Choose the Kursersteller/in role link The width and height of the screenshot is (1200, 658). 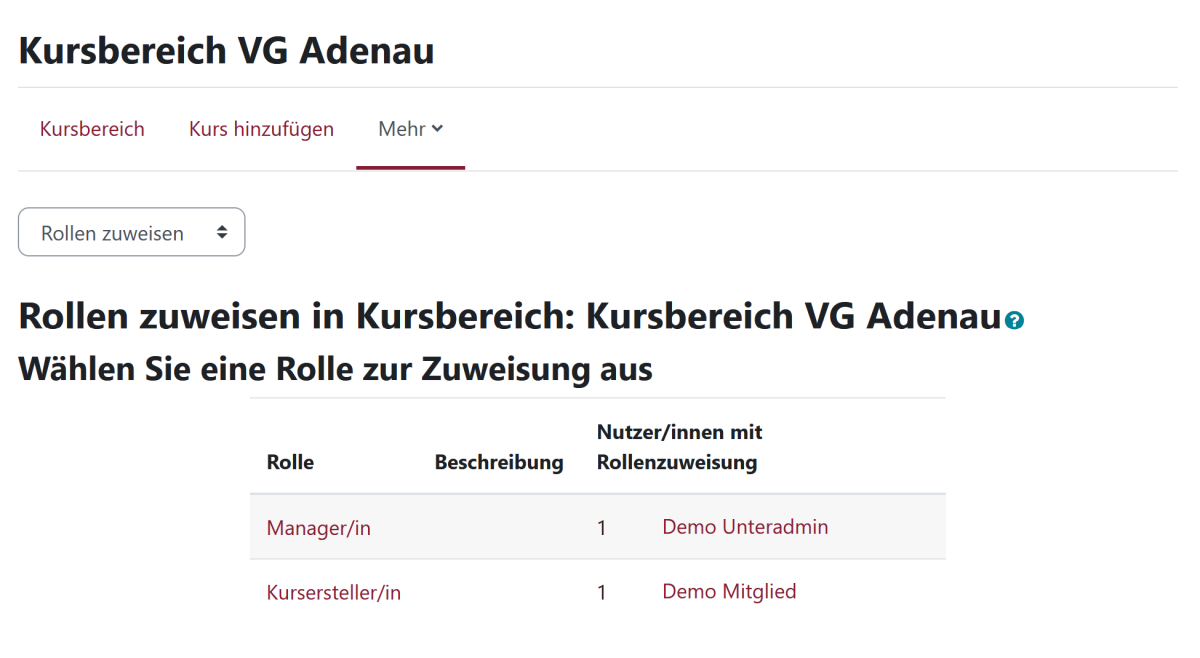[x=333, y=593]
